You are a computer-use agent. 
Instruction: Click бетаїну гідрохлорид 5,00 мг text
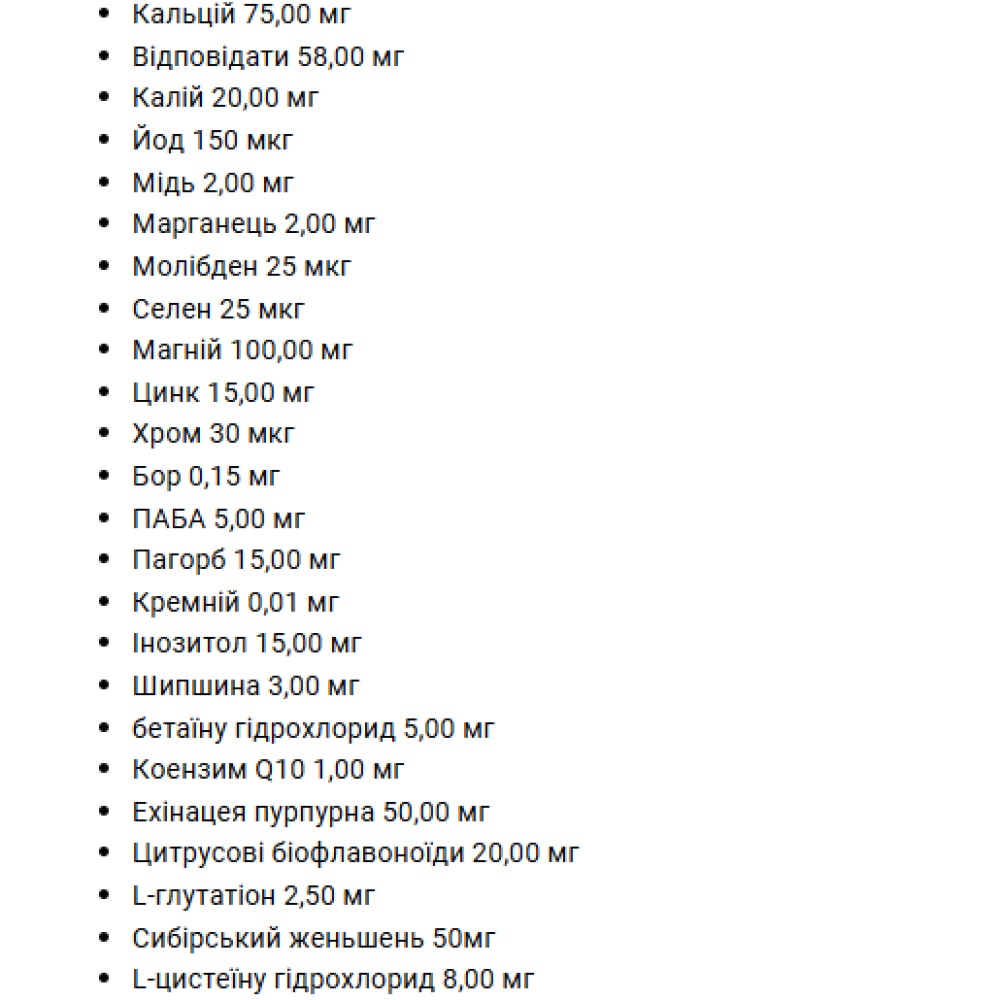coord(313,728)
